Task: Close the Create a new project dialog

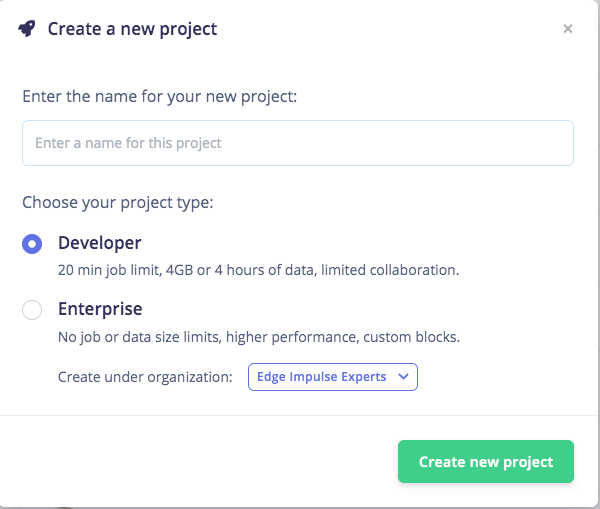Action: pos(568,29)
